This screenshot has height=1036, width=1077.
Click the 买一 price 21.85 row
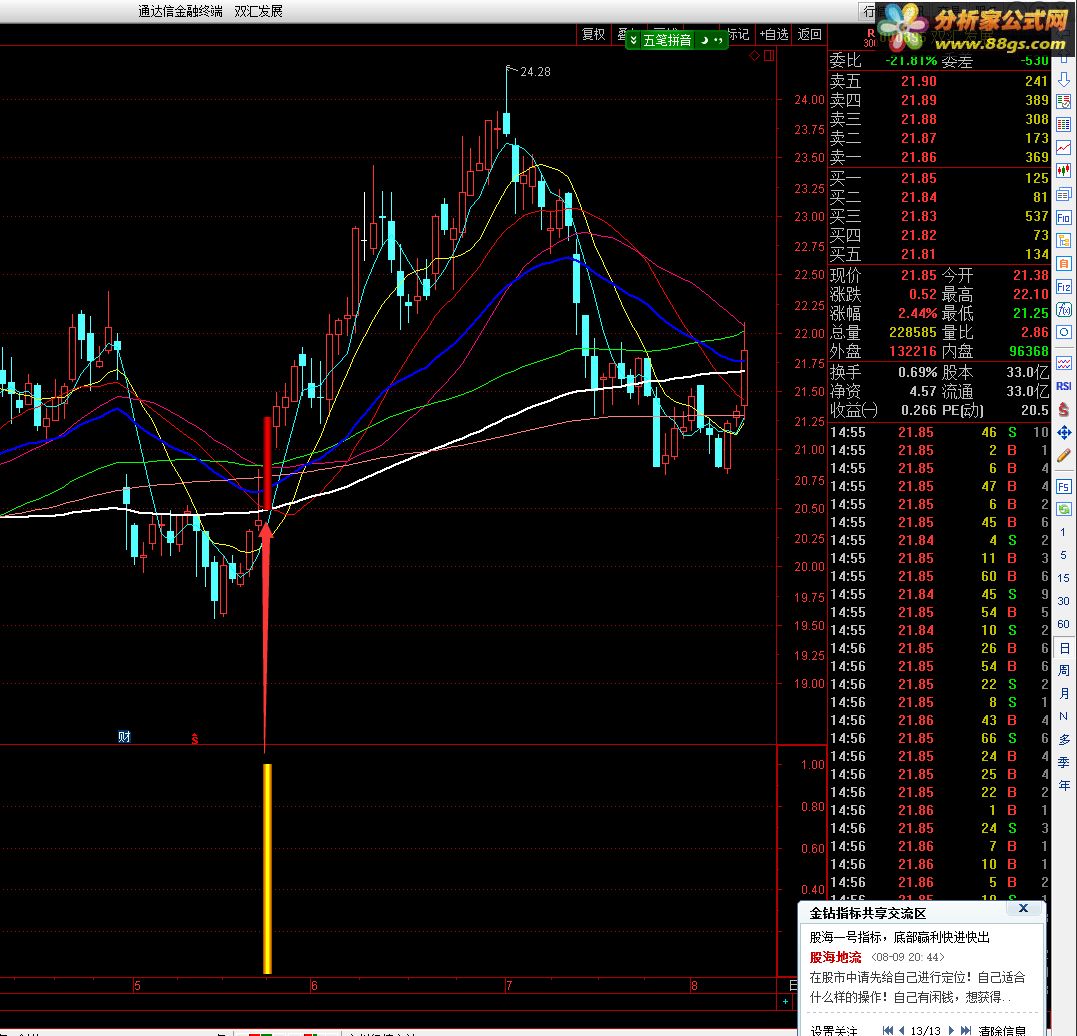point(939,178)
